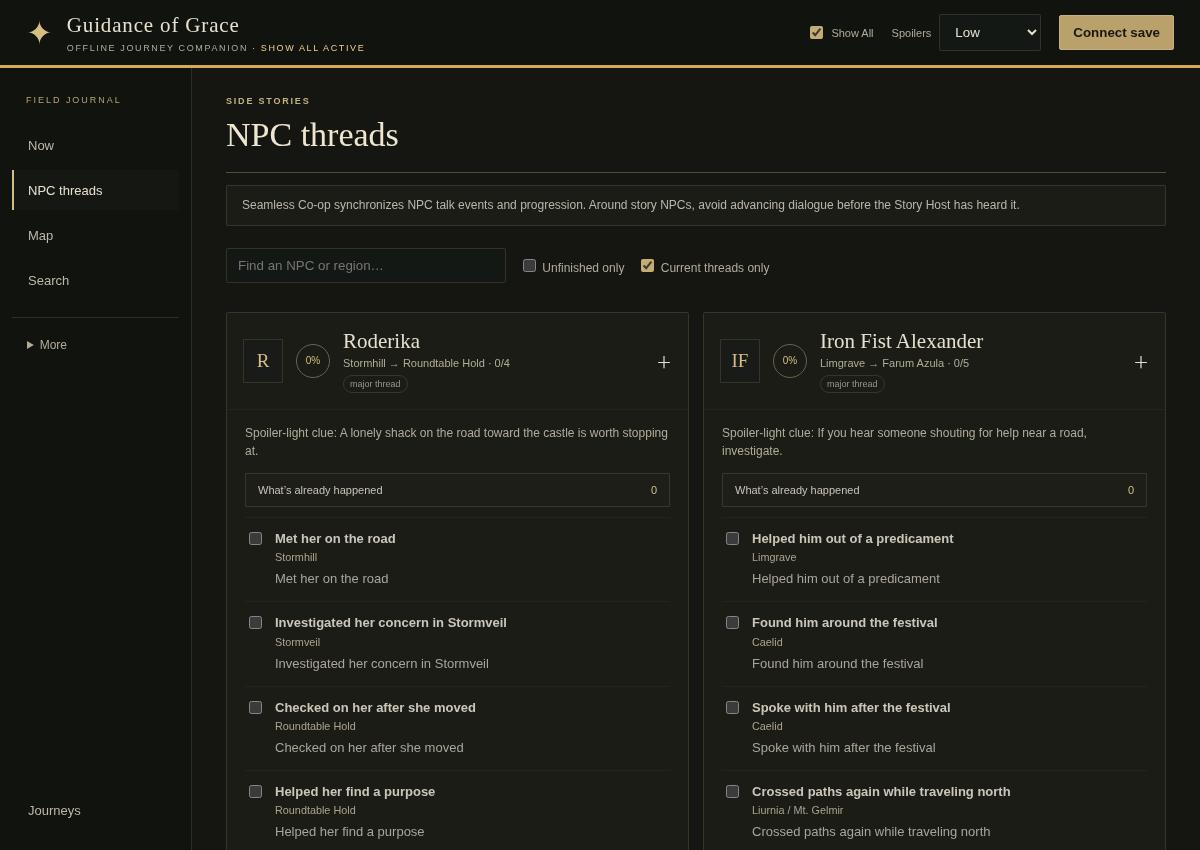Click the Guidance of Grace star logo
The height and width of the screenshot is (850, 1200).
click(39, 33)
